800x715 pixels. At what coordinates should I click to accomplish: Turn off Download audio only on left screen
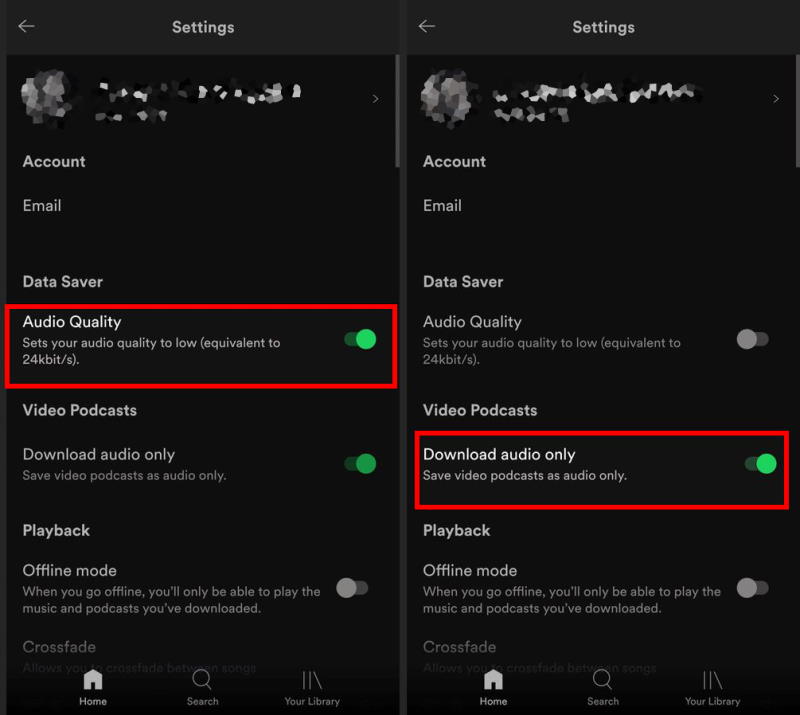[360, 463]
